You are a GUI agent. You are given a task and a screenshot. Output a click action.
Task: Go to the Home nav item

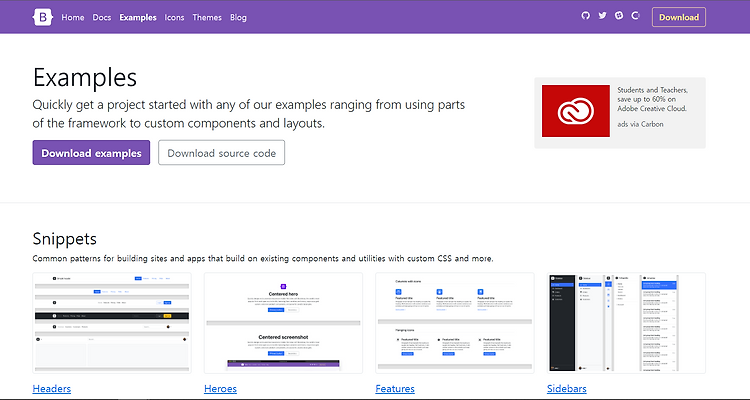pos(73,17)
